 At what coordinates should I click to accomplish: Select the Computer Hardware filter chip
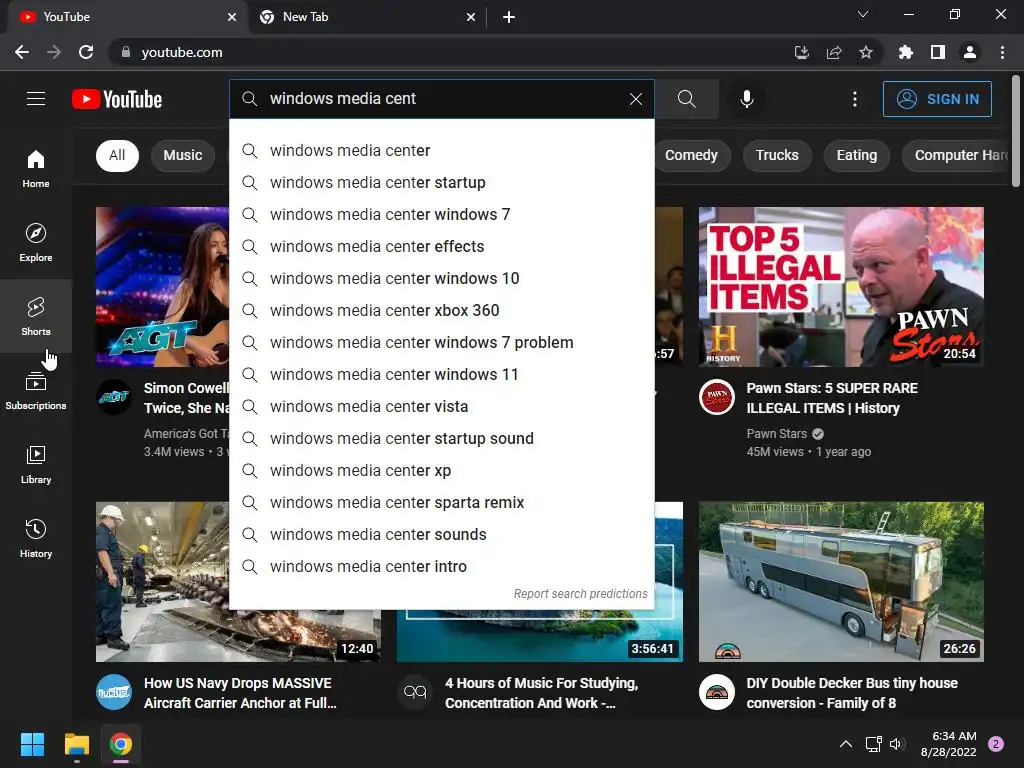coord(956,155)
